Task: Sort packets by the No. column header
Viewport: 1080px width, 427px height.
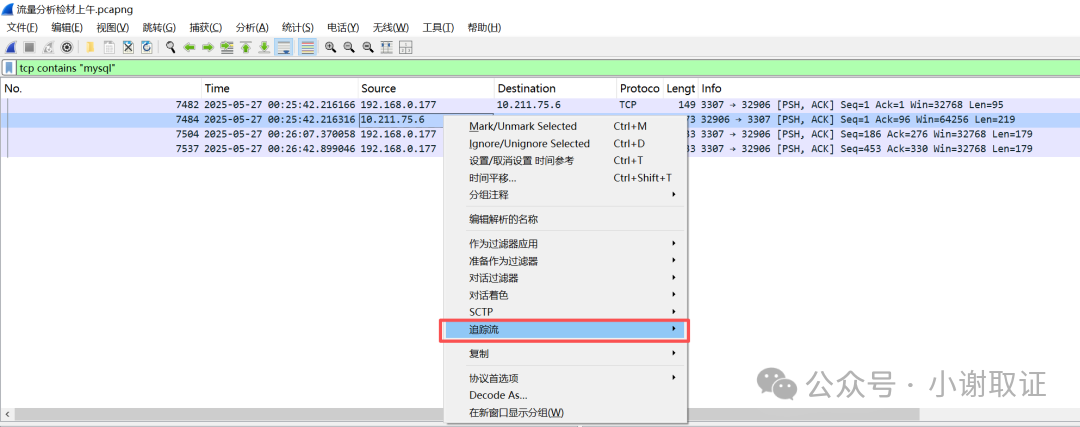Action: (101, 88)
